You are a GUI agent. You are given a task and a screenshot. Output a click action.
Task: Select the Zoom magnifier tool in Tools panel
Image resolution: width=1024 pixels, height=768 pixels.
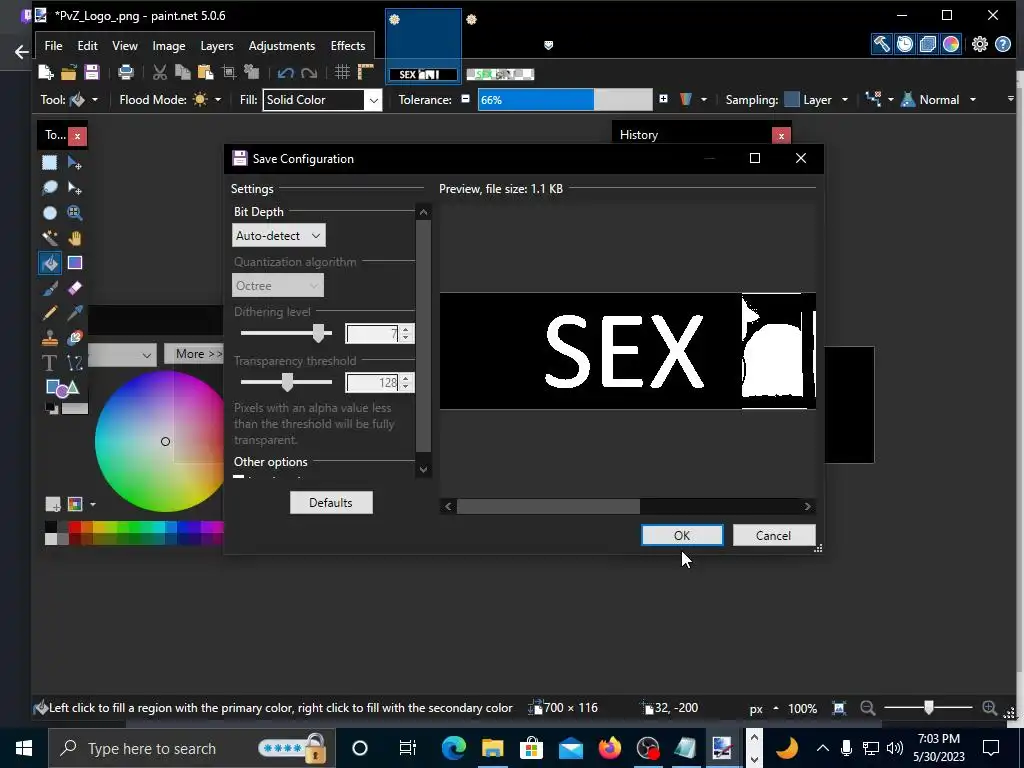[x=74, y=213]
